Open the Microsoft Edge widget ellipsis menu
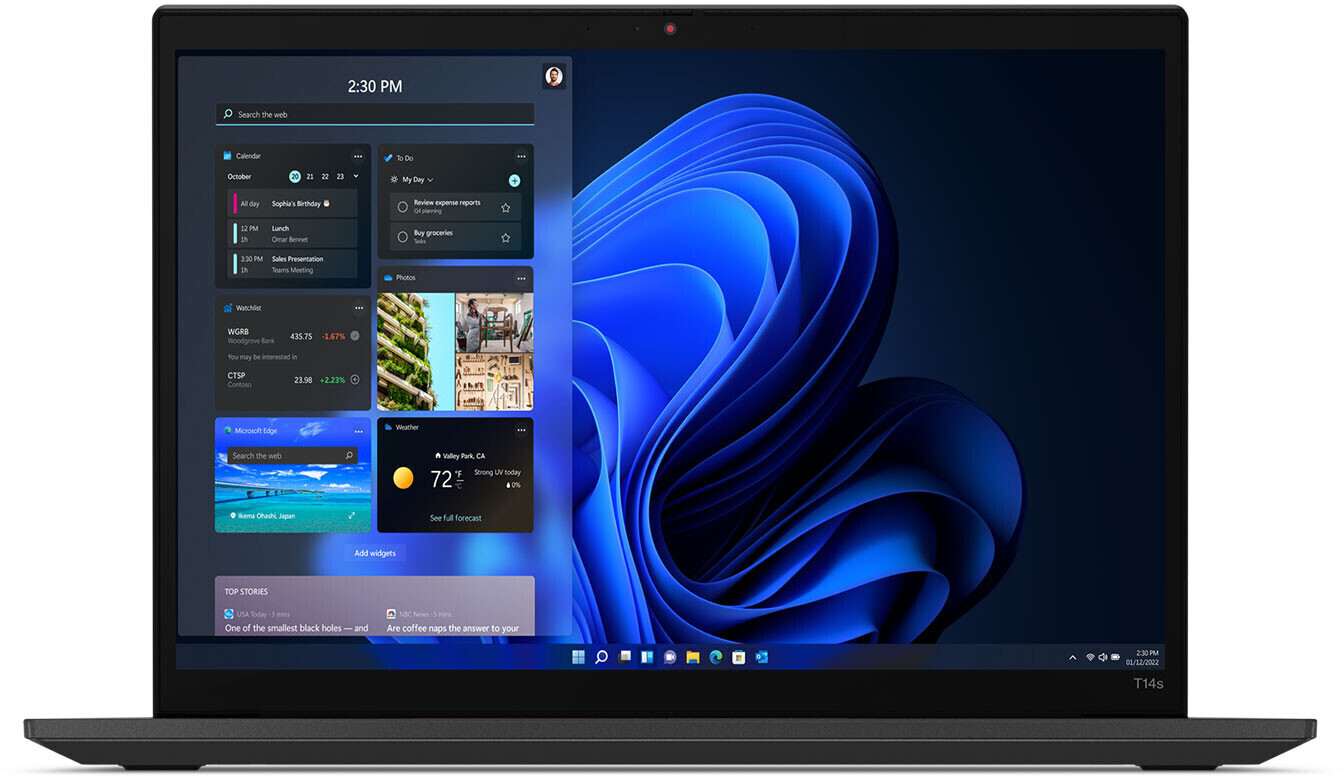The image size is (1344, 776). [x=358, y=429]
